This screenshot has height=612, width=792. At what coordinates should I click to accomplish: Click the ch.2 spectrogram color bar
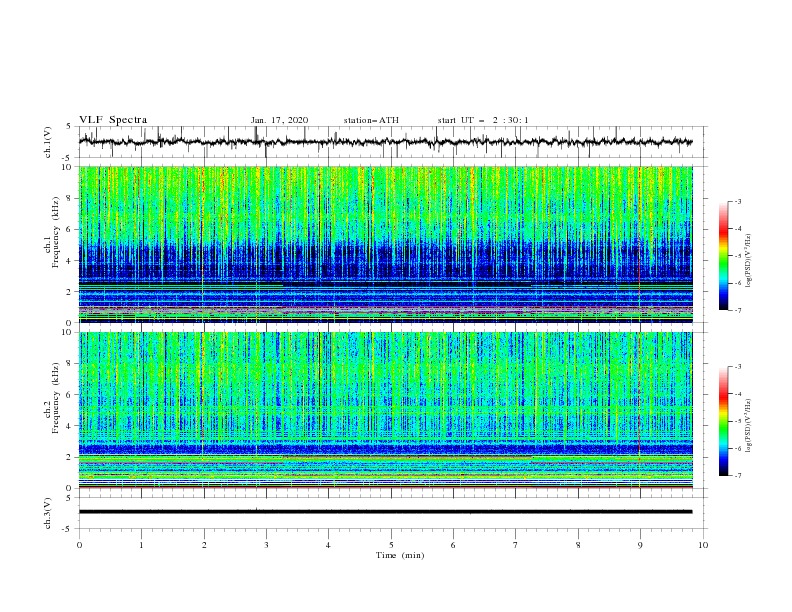[723, 421]
